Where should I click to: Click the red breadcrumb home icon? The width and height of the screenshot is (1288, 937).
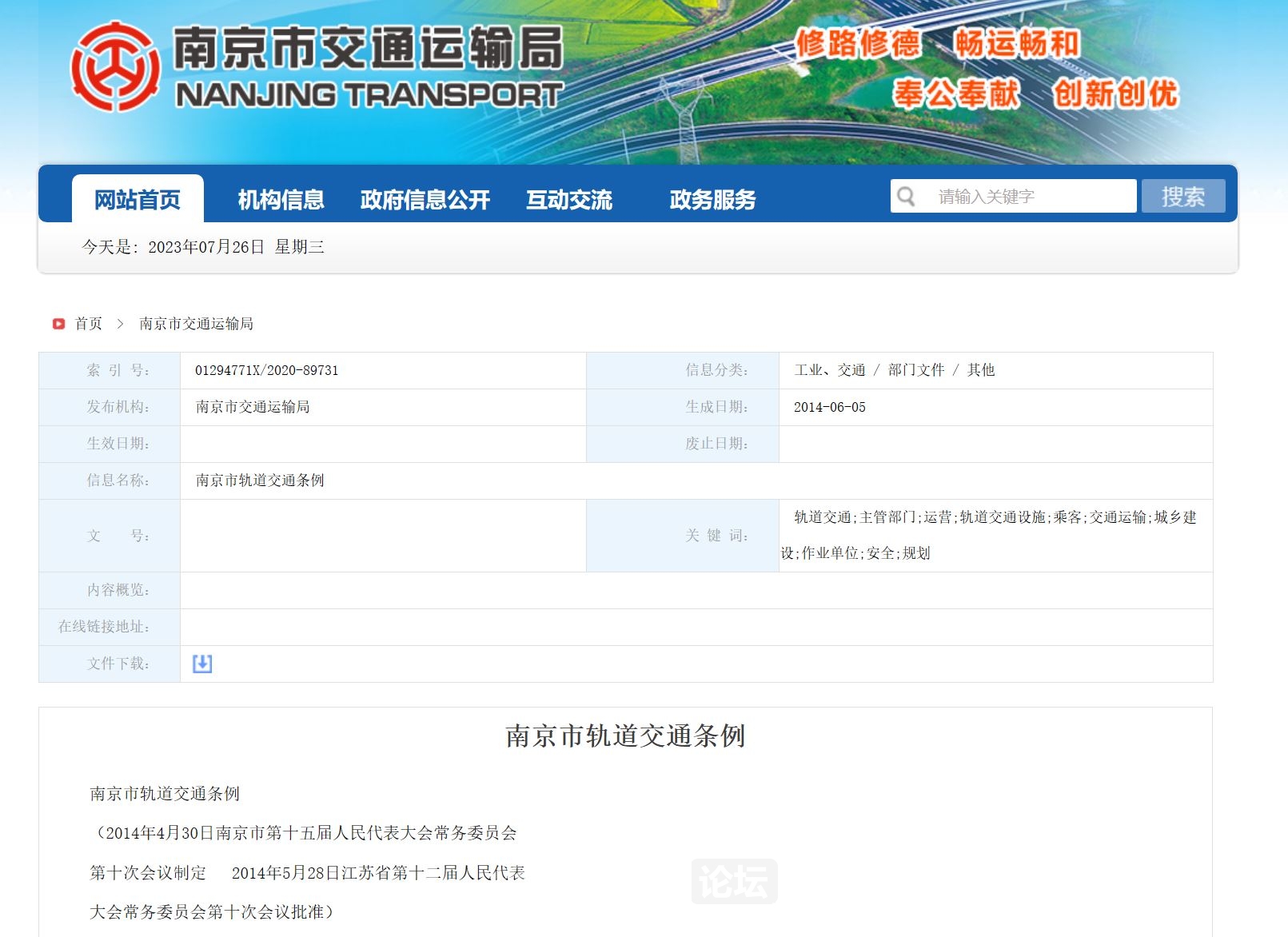[x=58, y=324]
